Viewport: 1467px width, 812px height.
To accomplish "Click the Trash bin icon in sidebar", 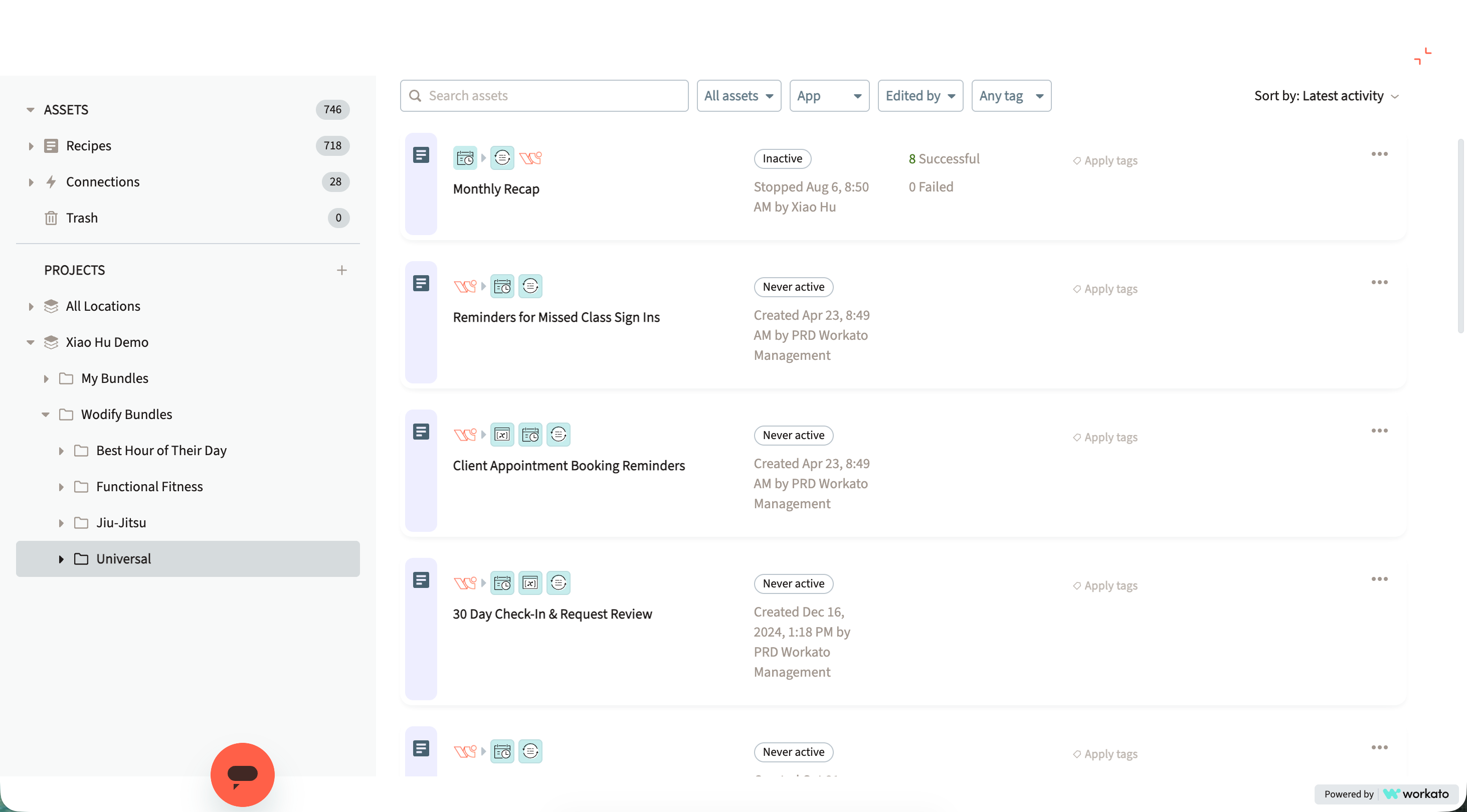I will click(x=51, y=218).
